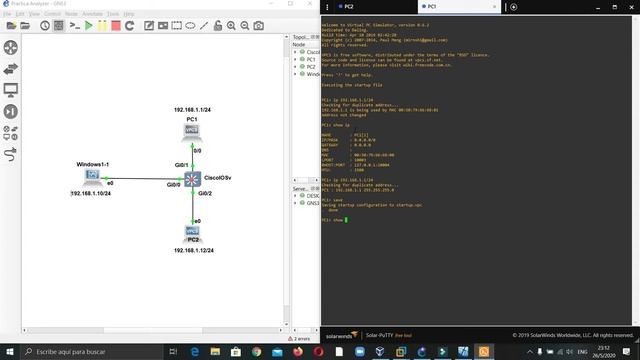Browse security devices in sidebar
Viewport: 640px width, 360px height.
tap(11, 111)
